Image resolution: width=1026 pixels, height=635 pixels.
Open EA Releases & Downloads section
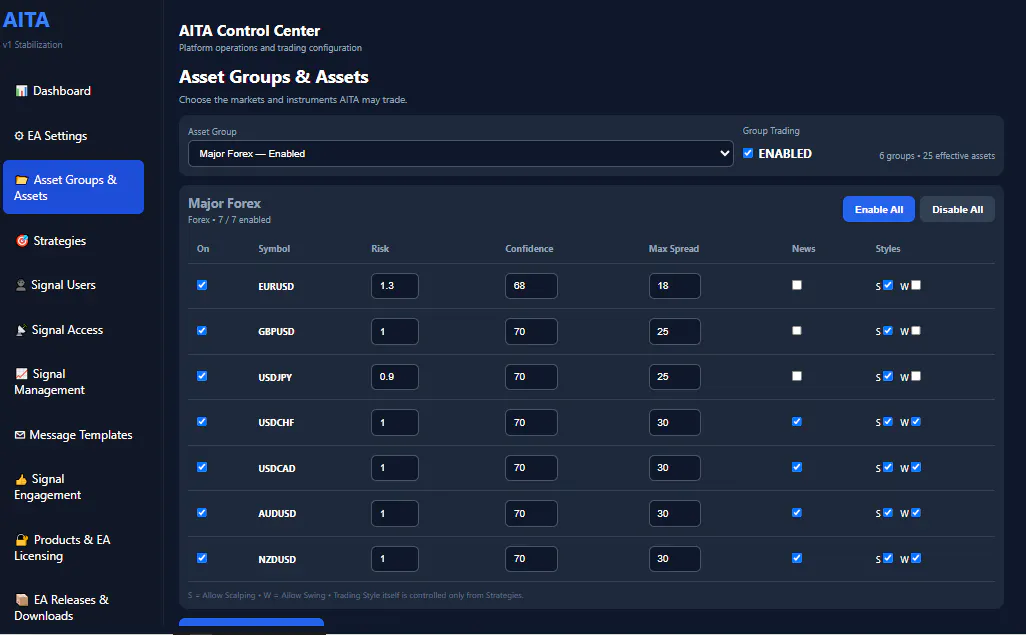(x=73, y=608)
